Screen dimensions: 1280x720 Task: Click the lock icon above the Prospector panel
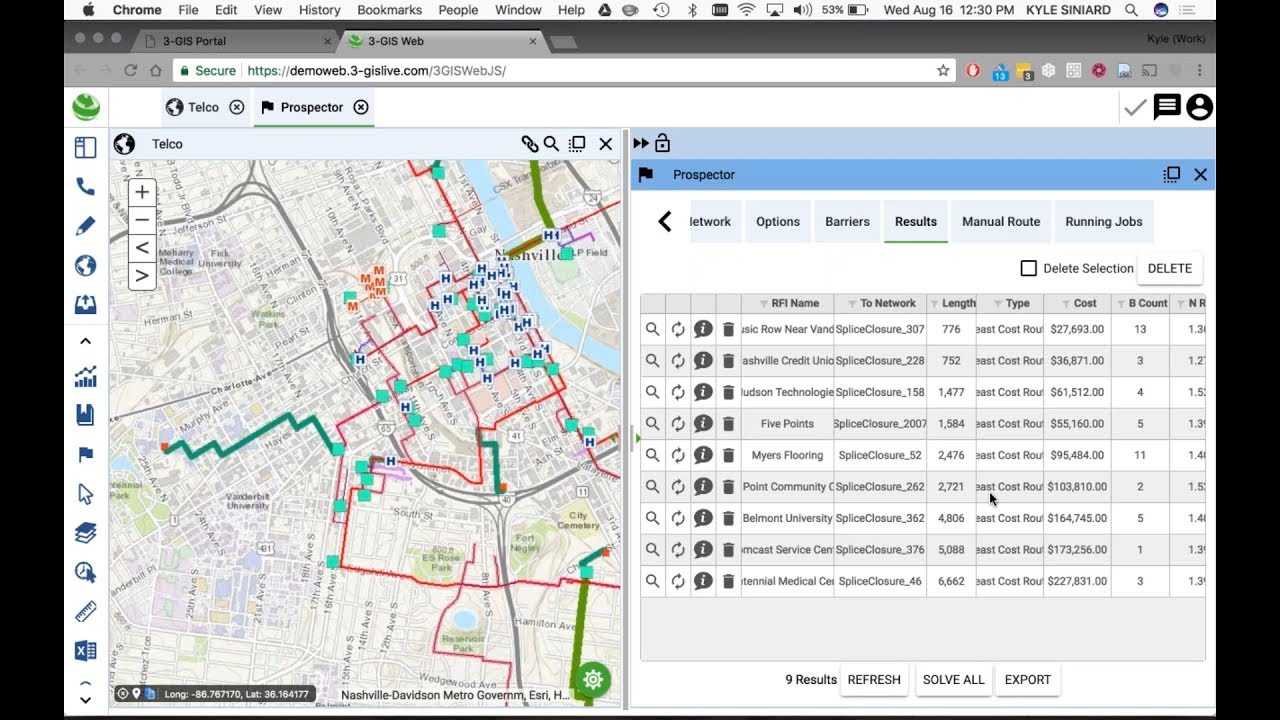[x=662, y=143]
